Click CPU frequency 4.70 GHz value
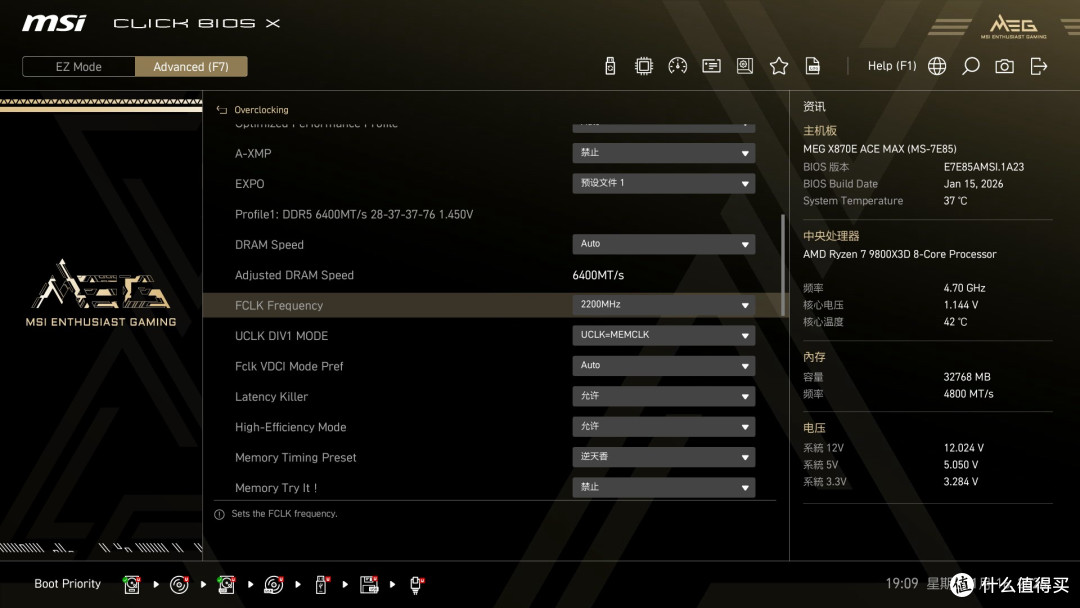Viewport: 1080px width, 608px height. [x=964, y=288]
